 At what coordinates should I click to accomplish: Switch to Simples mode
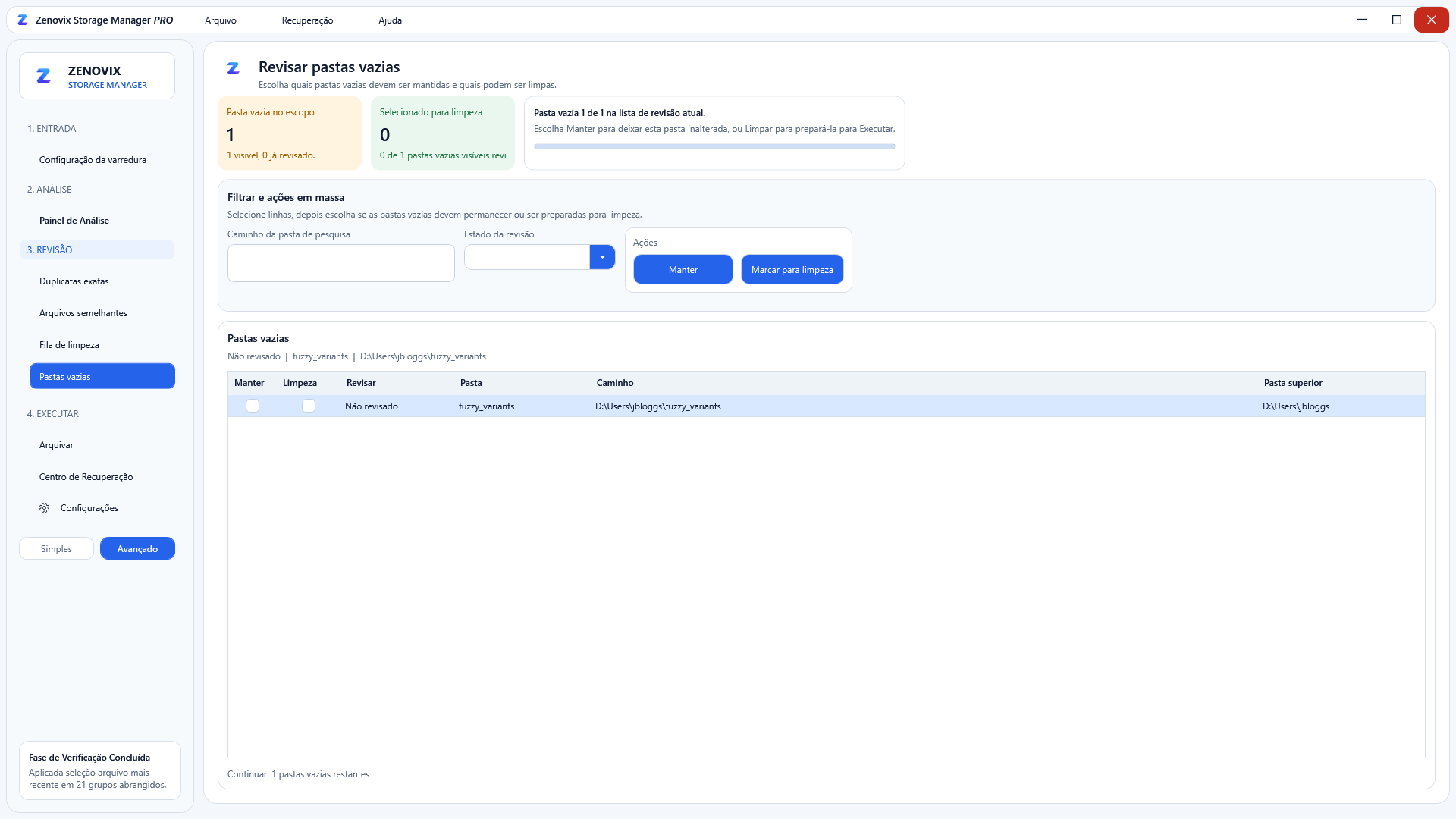[57, 548]
